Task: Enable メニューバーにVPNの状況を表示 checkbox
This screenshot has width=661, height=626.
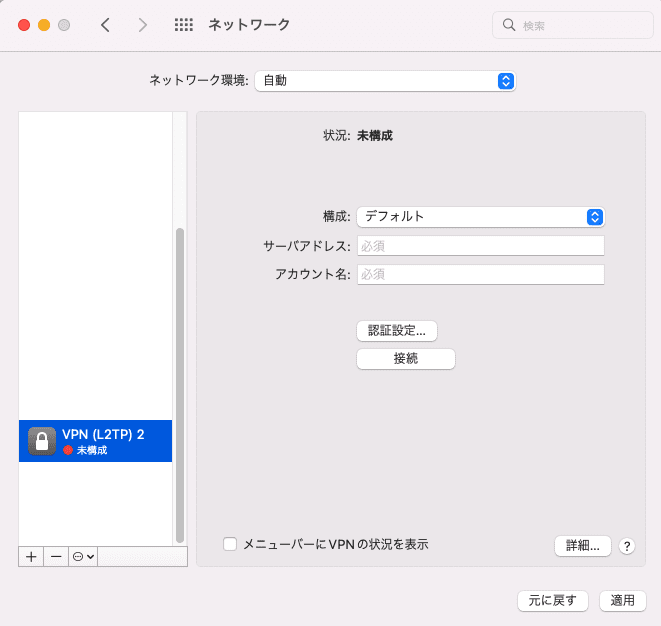Action: point(230,544)
